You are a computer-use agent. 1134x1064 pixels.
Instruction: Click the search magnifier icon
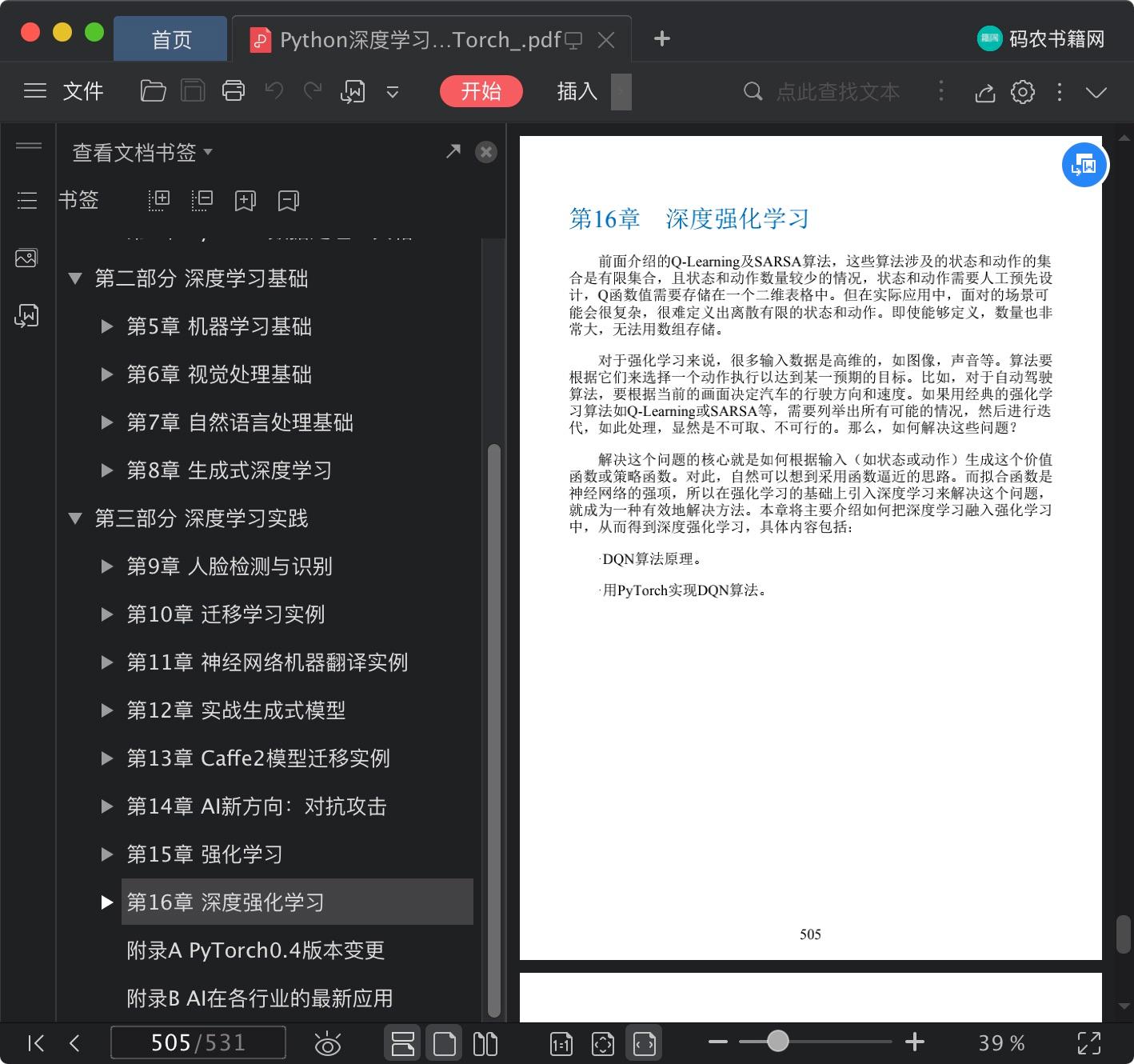tap(753, 92)
